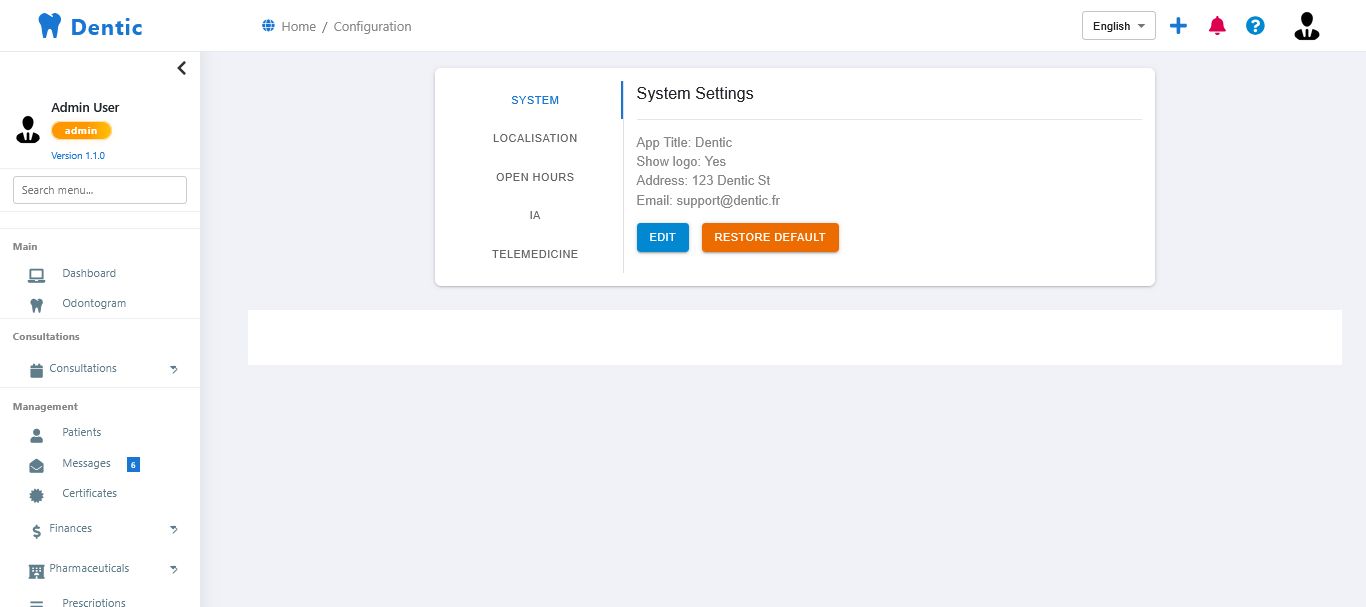Open the English language dropdown
The image size is (1366, 607).
coord(1118,26)
